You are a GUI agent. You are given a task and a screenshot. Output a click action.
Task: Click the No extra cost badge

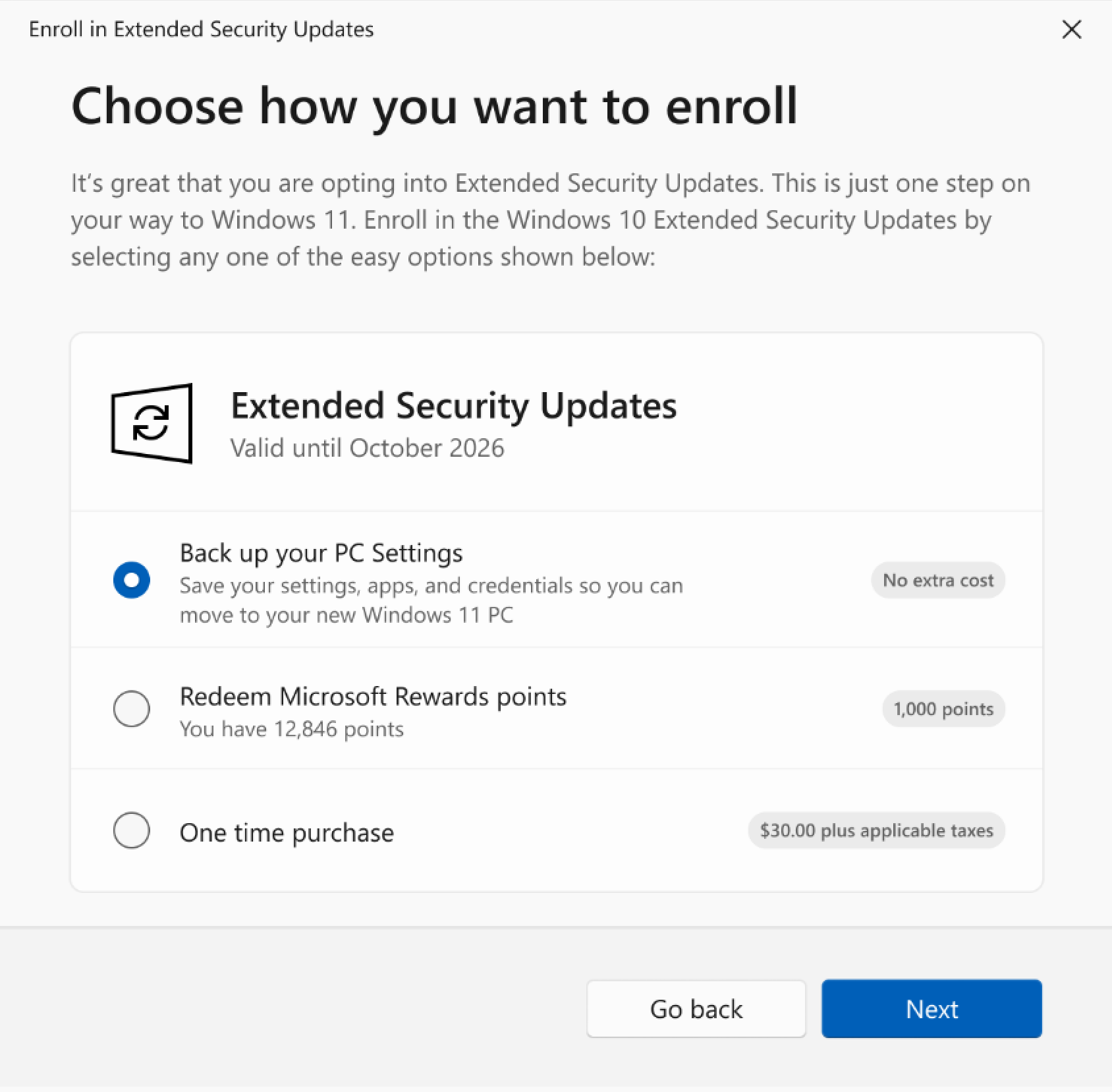(937, 581)
